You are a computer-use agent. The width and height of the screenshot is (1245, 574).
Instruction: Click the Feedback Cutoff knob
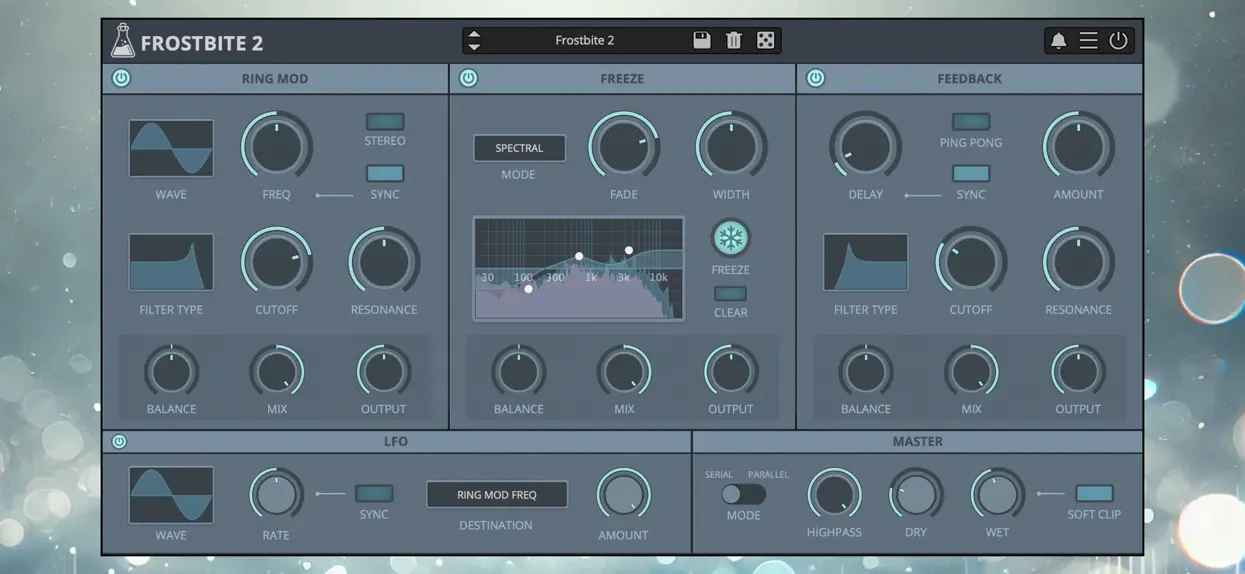pos(971,262)
